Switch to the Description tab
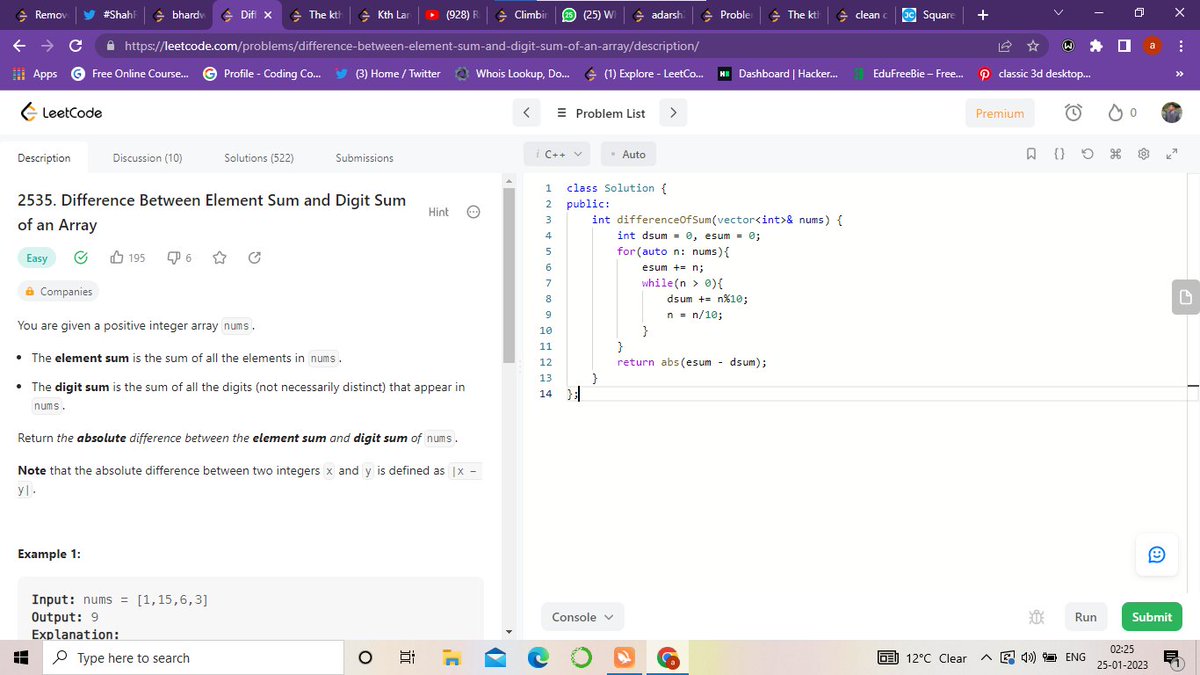The height and width of the screenshot is (675, 1200). click(44, 158)
